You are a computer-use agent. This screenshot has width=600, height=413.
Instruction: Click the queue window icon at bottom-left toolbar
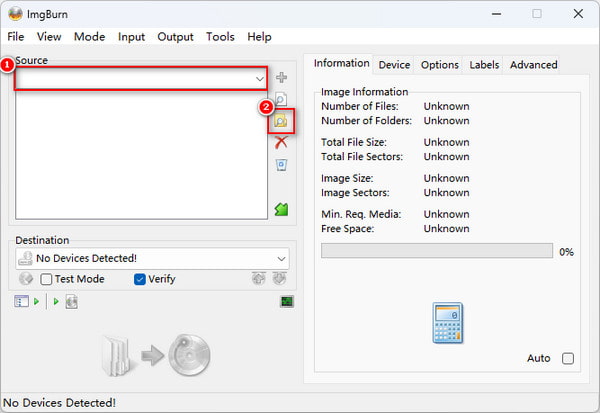pyautogui.click(x=21, y=302)
